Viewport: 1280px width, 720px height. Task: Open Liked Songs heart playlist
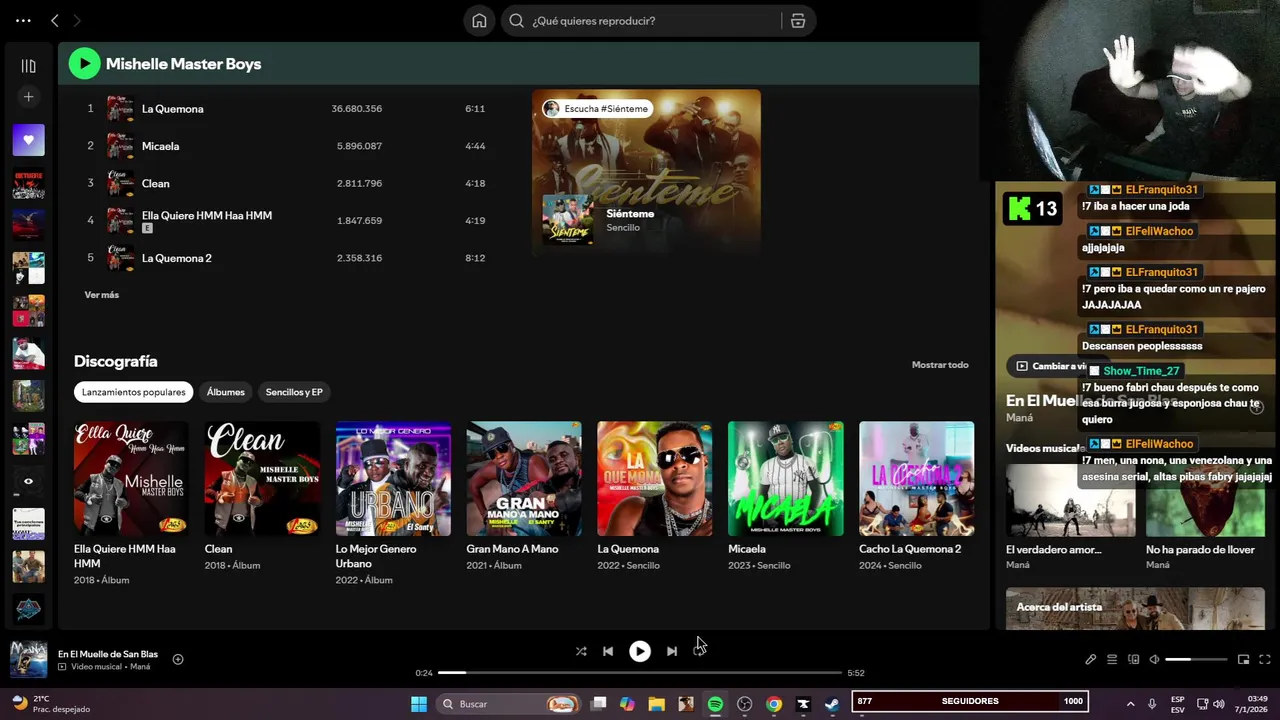click(x=28, y=140)
